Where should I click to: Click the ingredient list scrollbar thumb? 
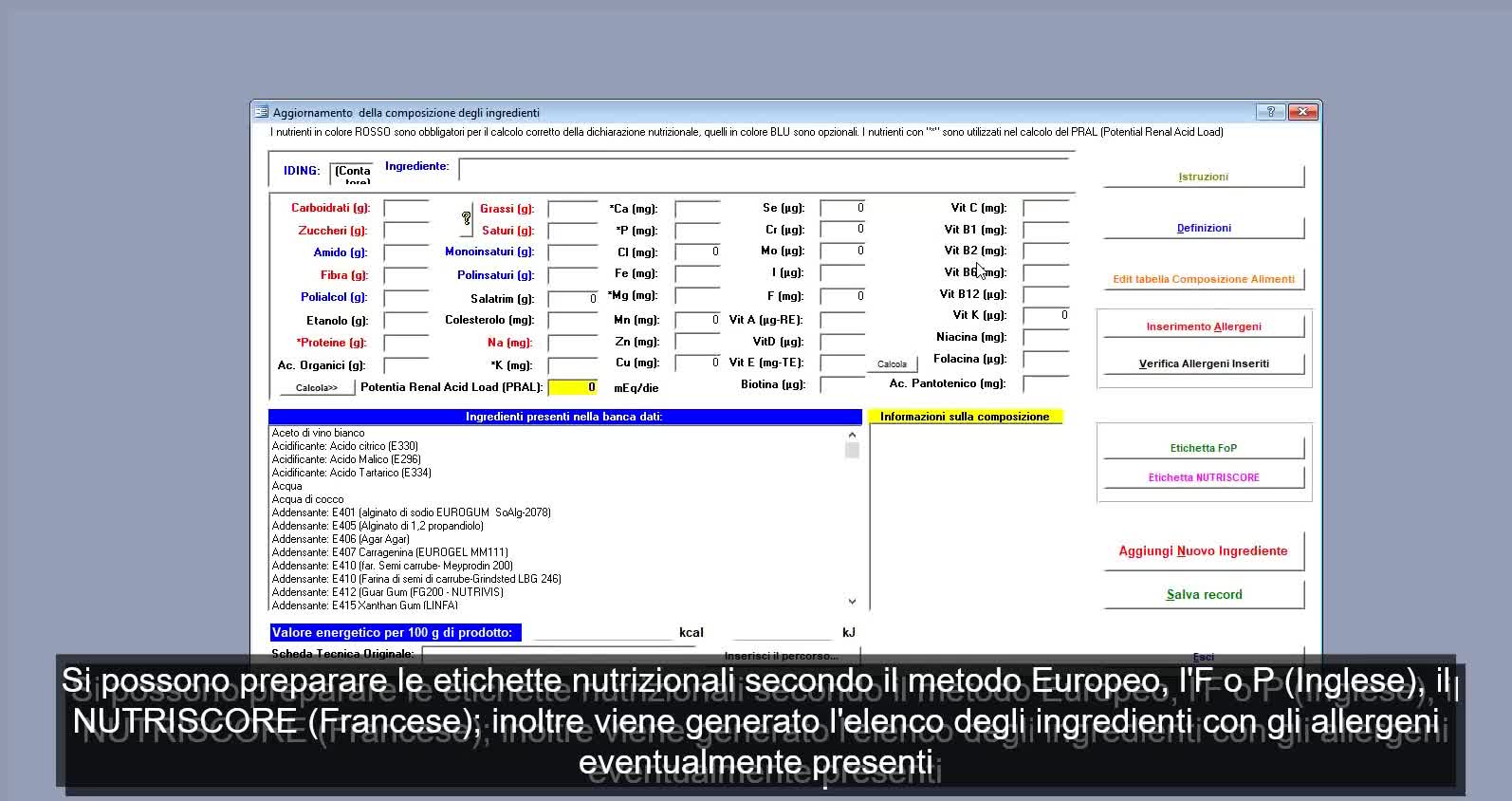852,451
